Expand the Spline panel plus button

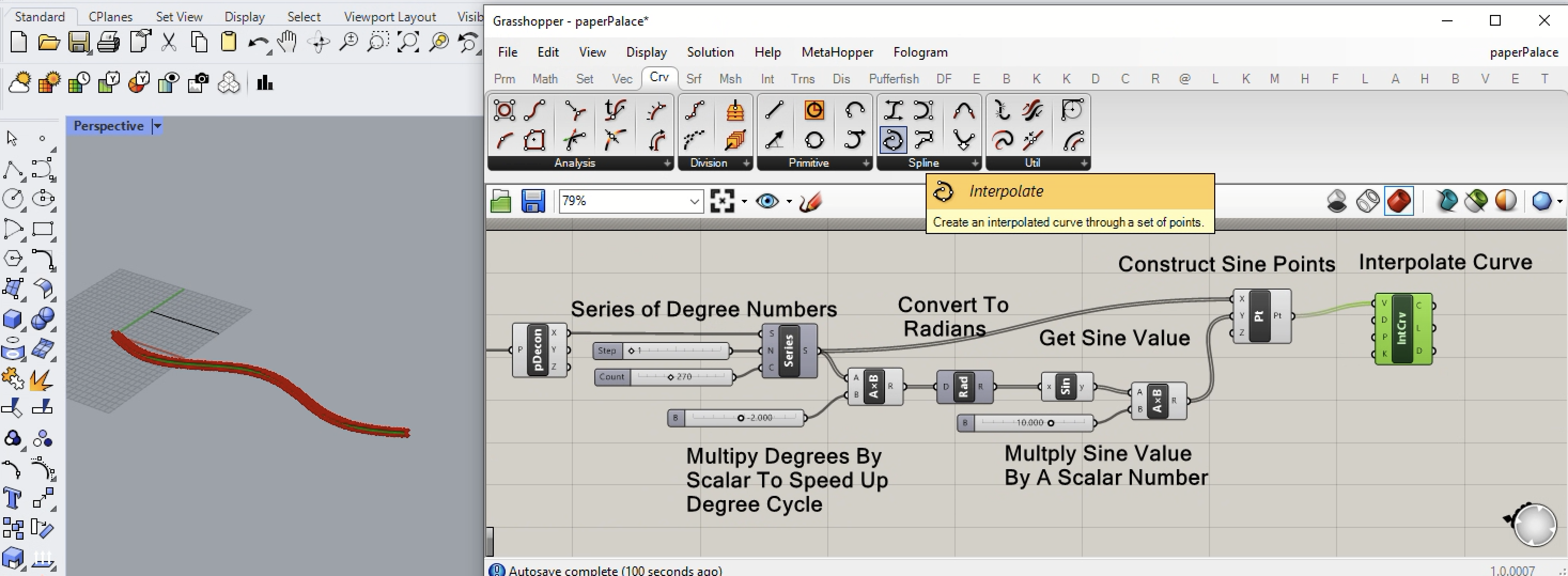975,163
